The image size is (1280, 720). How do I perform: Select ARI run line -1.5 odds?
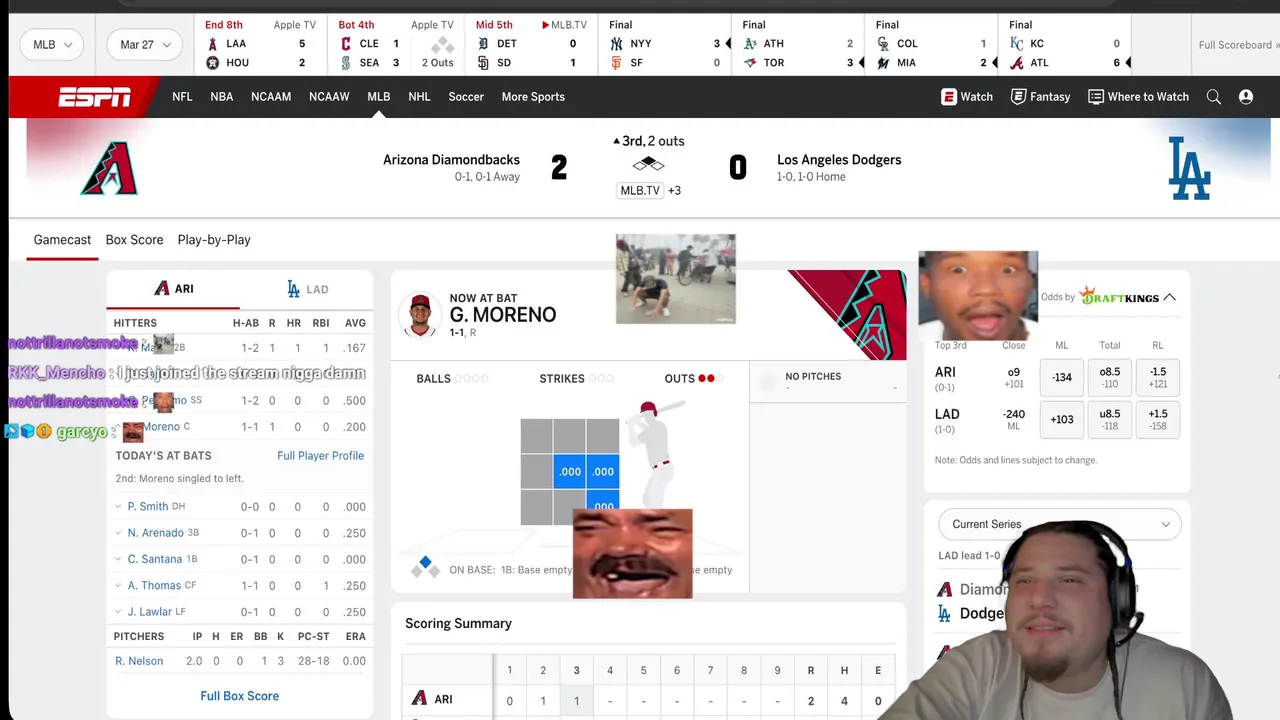(1158, 378)
